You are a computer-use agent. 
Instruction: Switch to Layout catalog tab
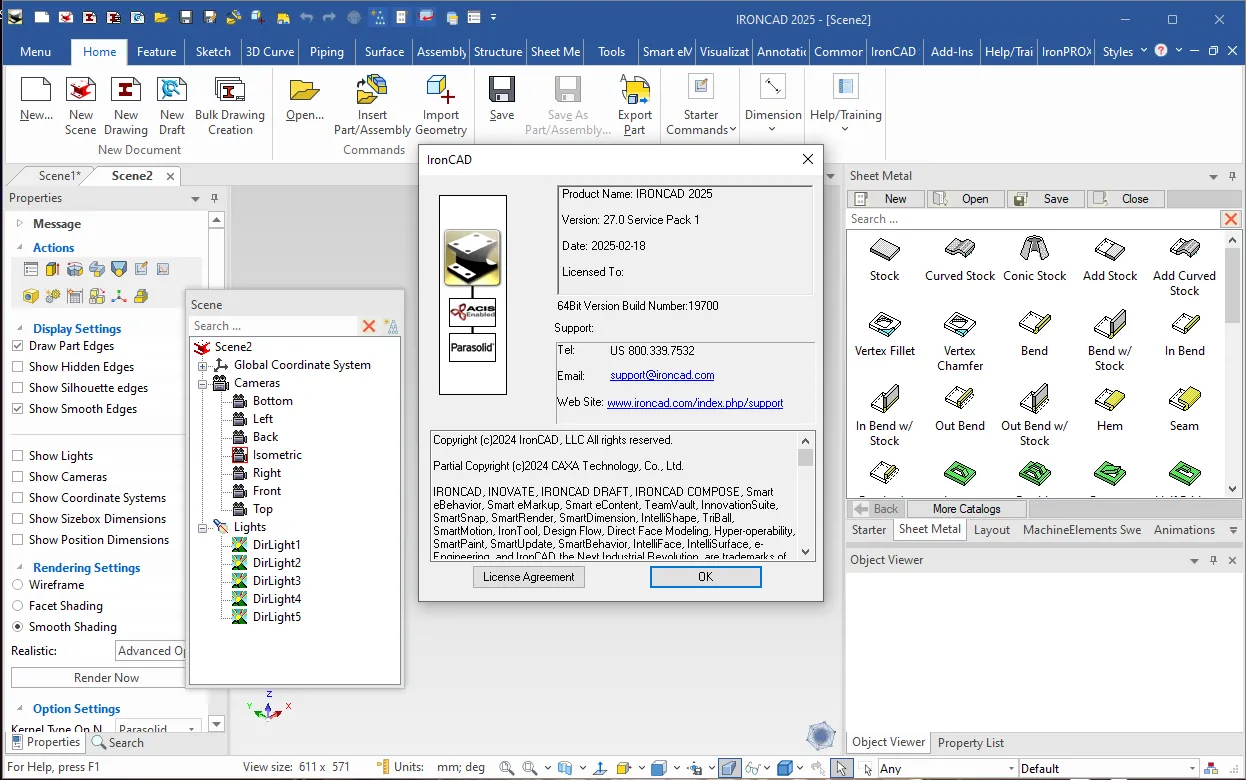[x=992, y=530]
